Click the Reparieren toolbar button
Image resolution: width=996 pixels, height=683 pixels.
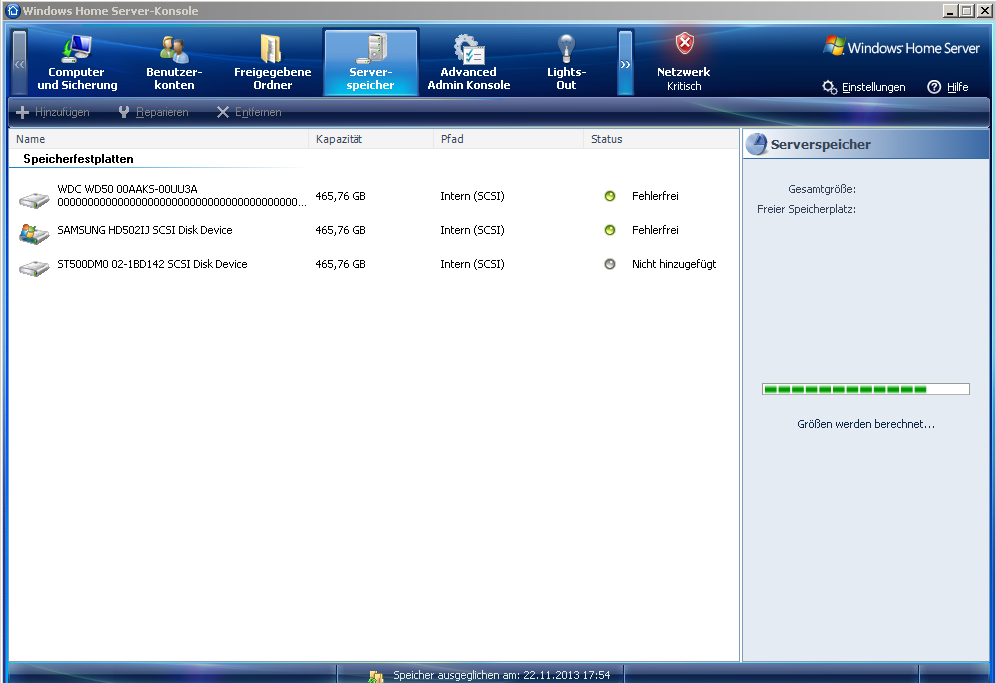[153, 112]
